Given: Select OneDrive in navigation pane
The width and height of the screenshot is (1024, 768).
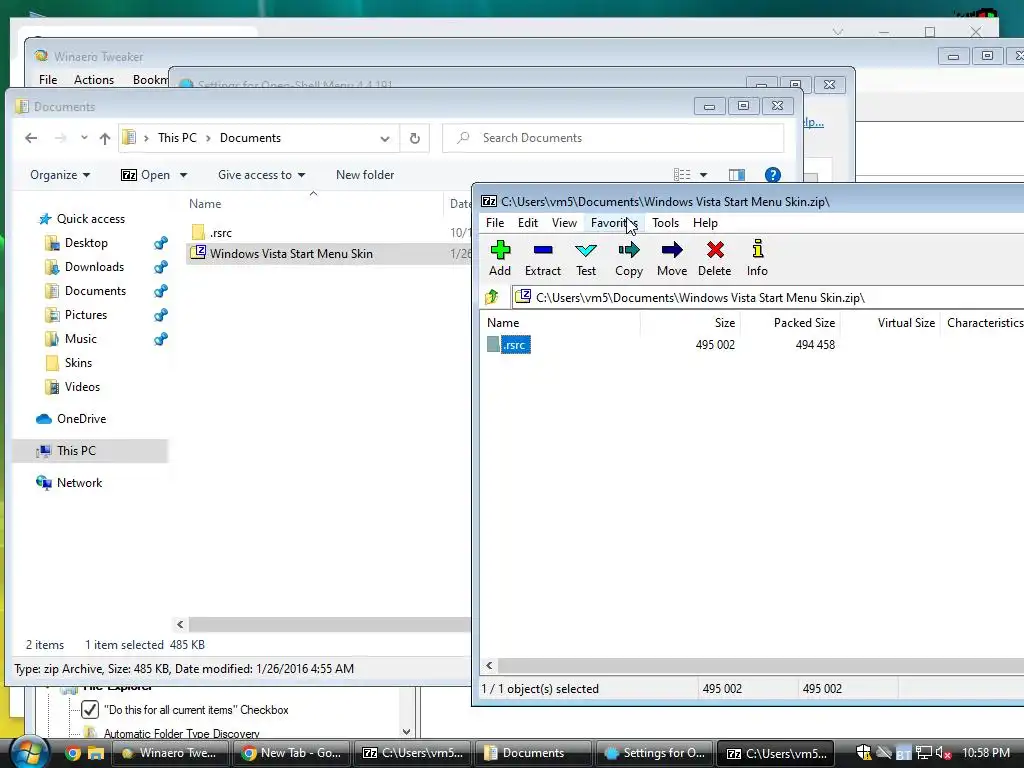Looking at the screenshot, I should (81, 419).
